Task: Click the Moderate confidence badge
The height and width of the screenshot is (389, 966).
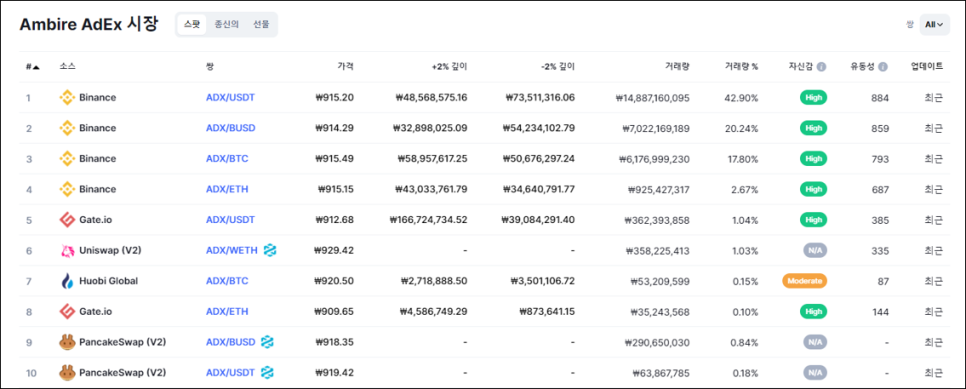Action: [805, 281]
